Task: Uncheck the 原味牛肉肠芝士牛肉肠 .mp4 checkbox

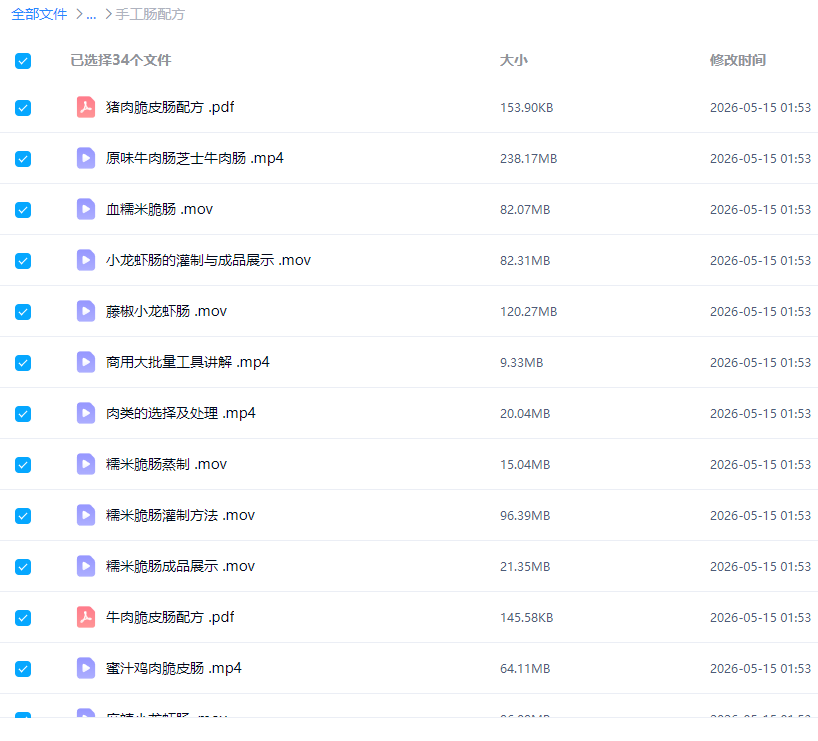Action: [x=23, y=159]
